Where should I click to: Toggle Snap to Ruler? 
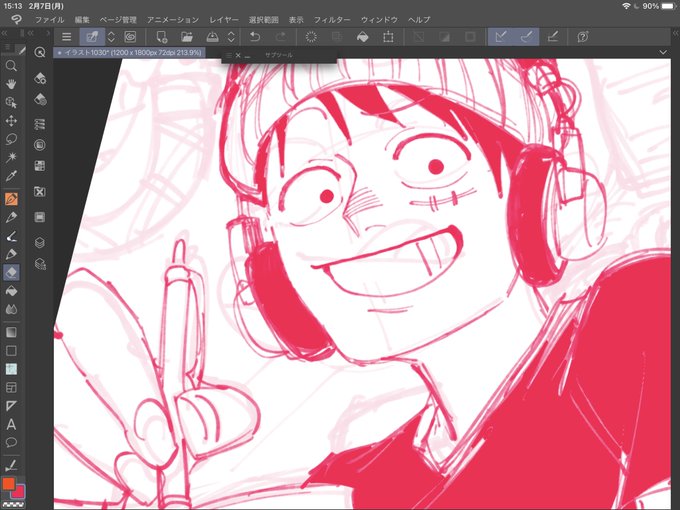(x=501, y=37)
